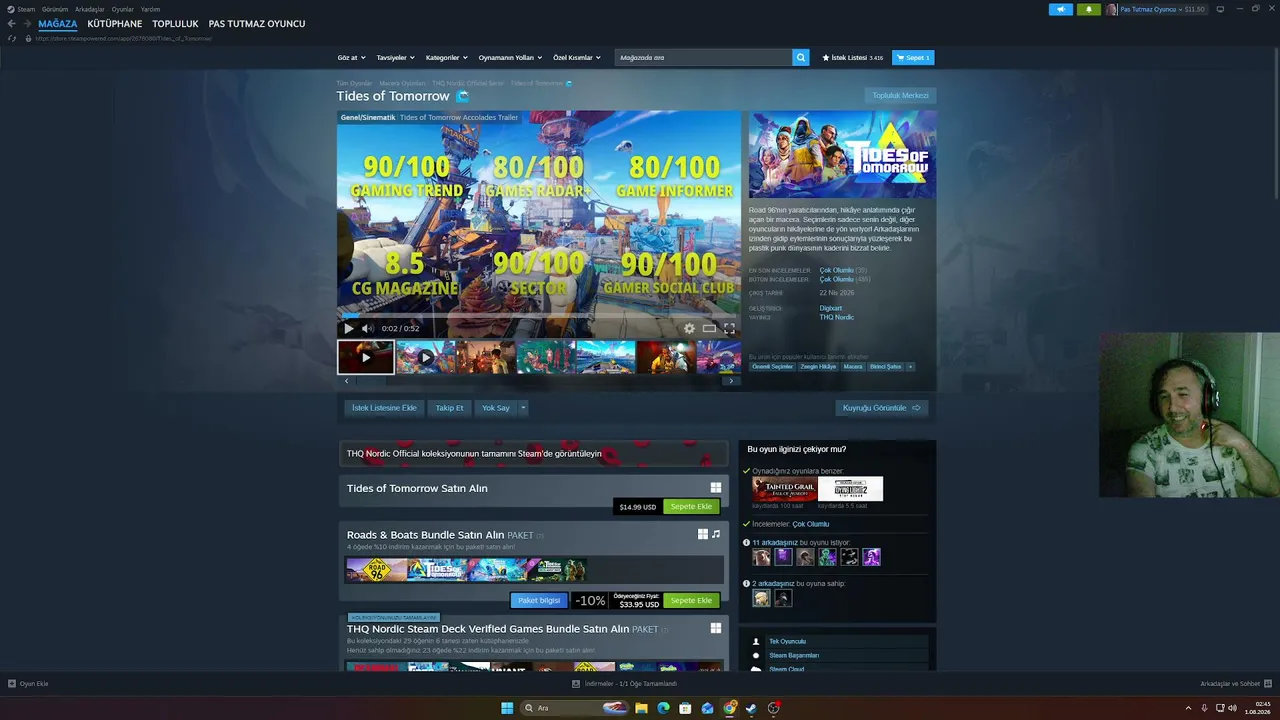
Task: Click the Takip Et button
Action: click(449, 408)
